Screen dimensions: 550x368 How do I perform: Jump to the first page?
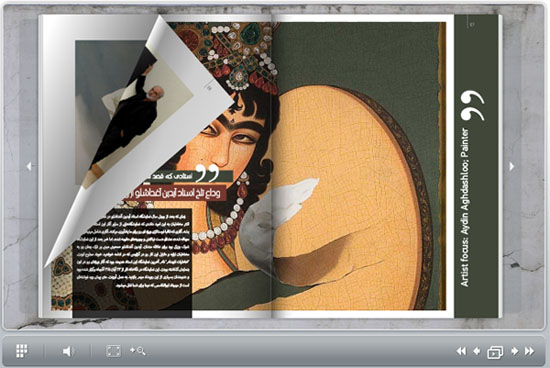[461, 351]
